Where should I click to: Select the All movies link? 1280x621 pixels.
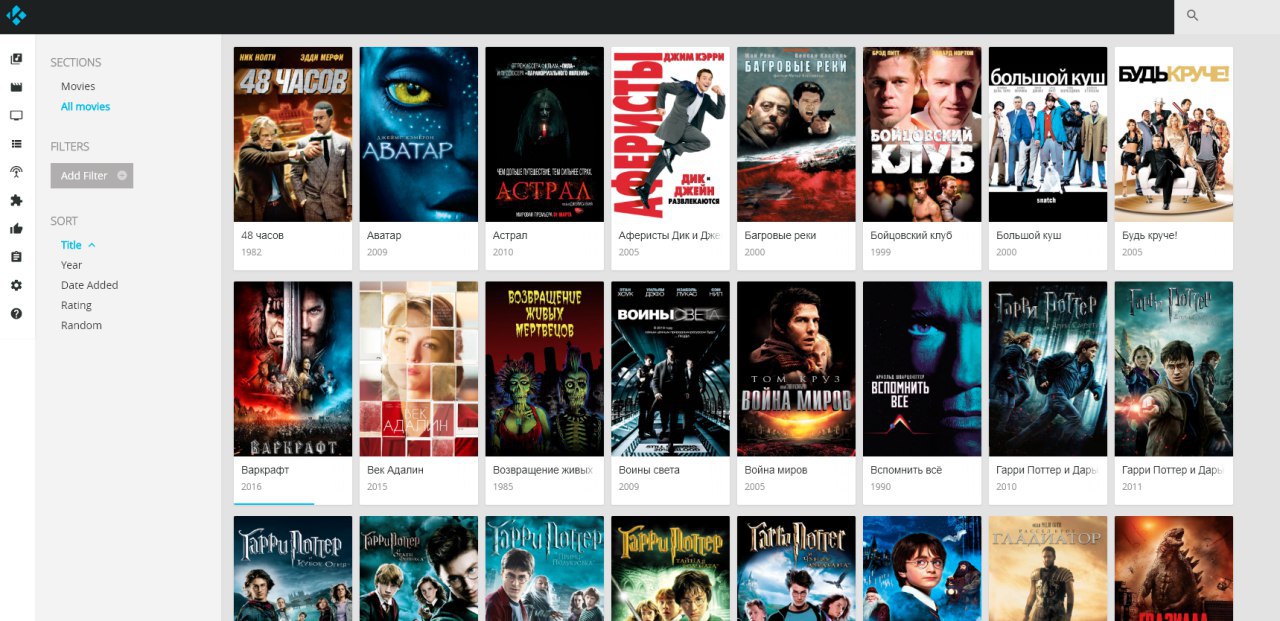[85, 106]
